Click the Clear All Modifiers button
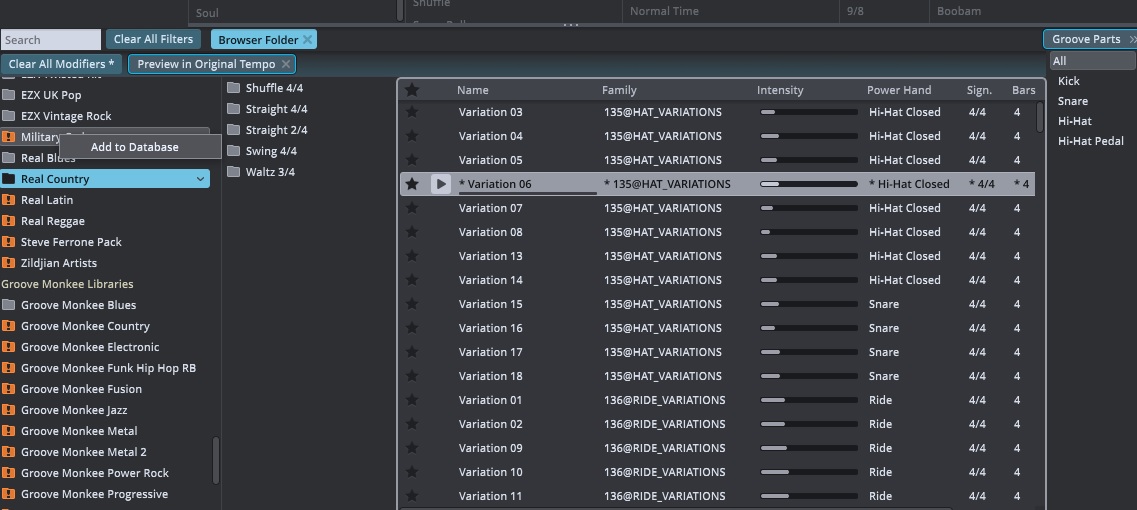 [61, 64]
